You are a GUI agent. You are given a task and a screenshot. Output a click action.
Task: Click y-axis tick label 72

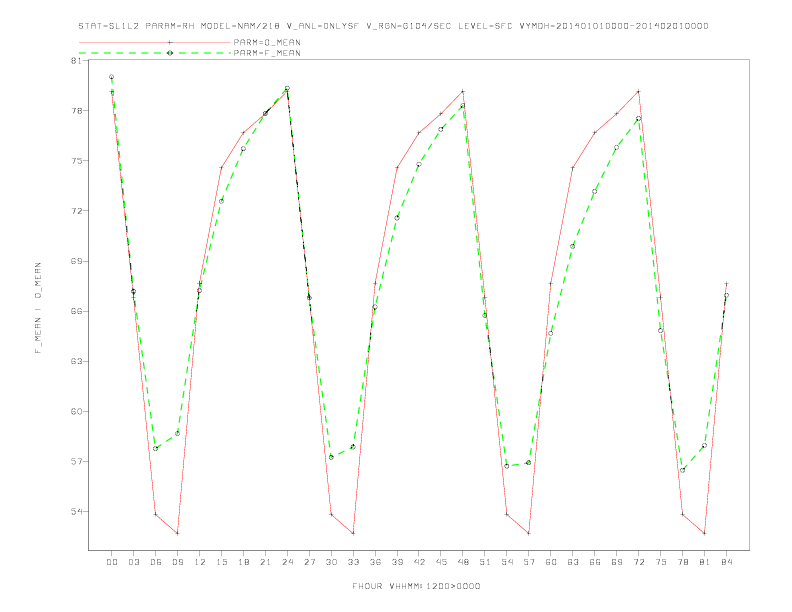coord(77,211)
